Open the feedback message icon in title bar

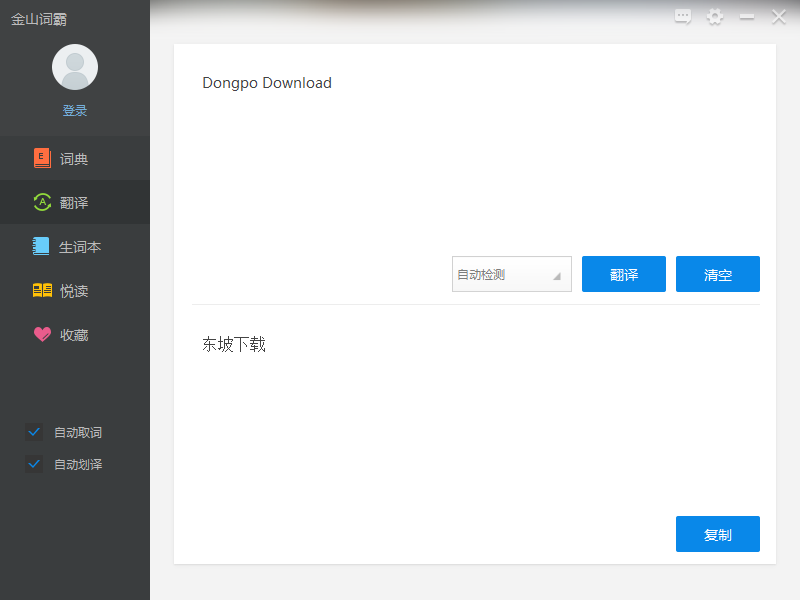click(683, 17)
